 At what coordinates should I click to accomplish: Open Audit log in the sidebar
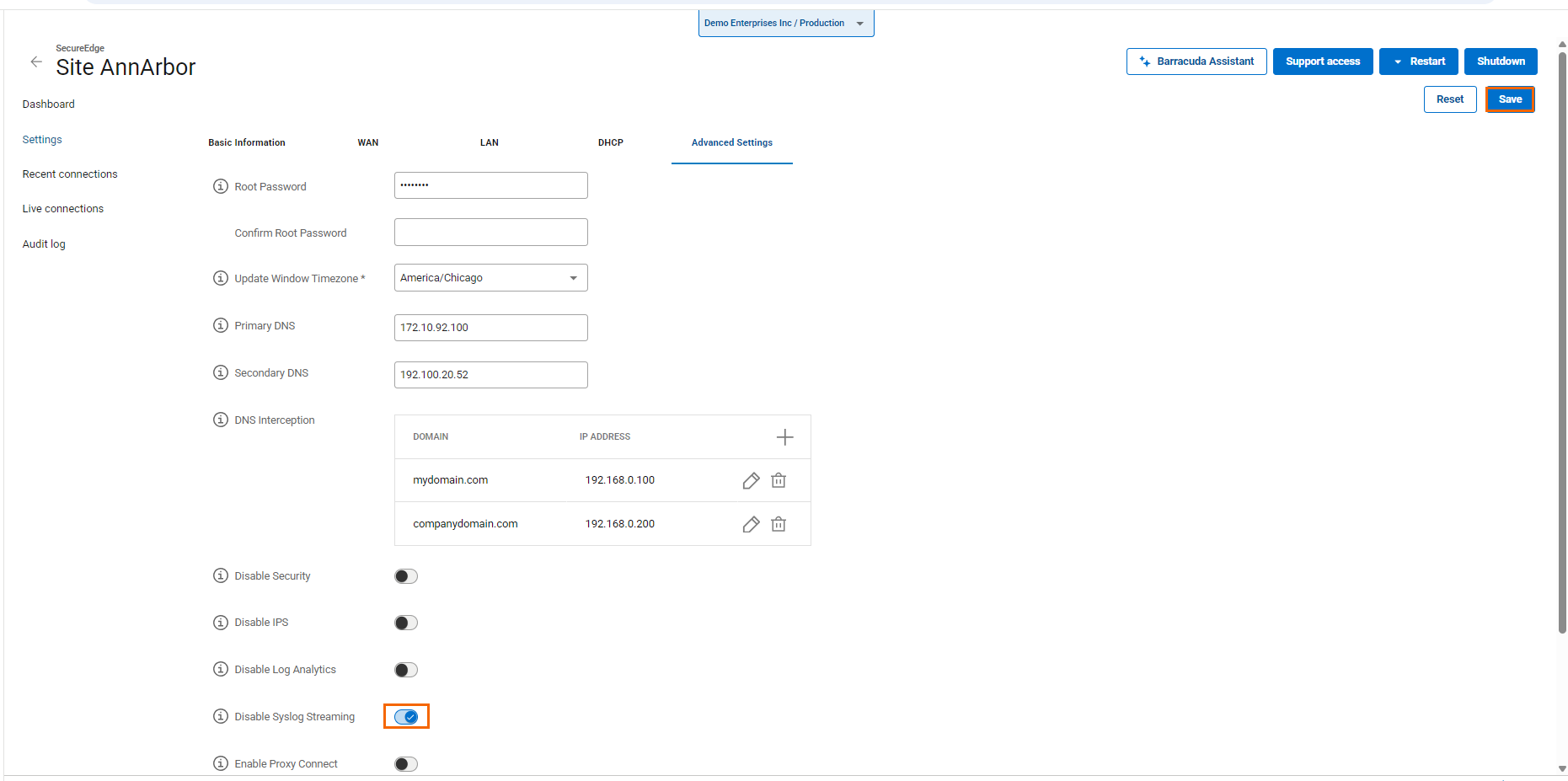pyautogui.click(x=44, y=244)
